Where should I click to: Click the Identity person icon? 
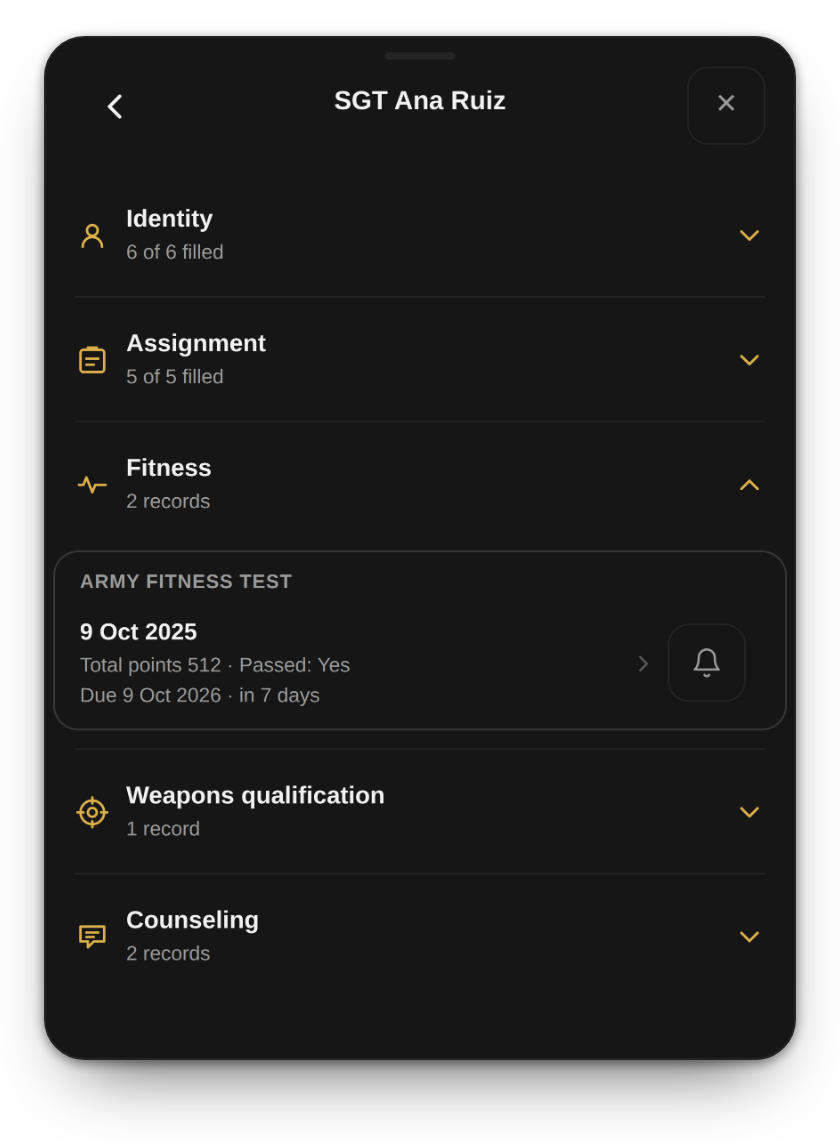[x=92, y=236]
